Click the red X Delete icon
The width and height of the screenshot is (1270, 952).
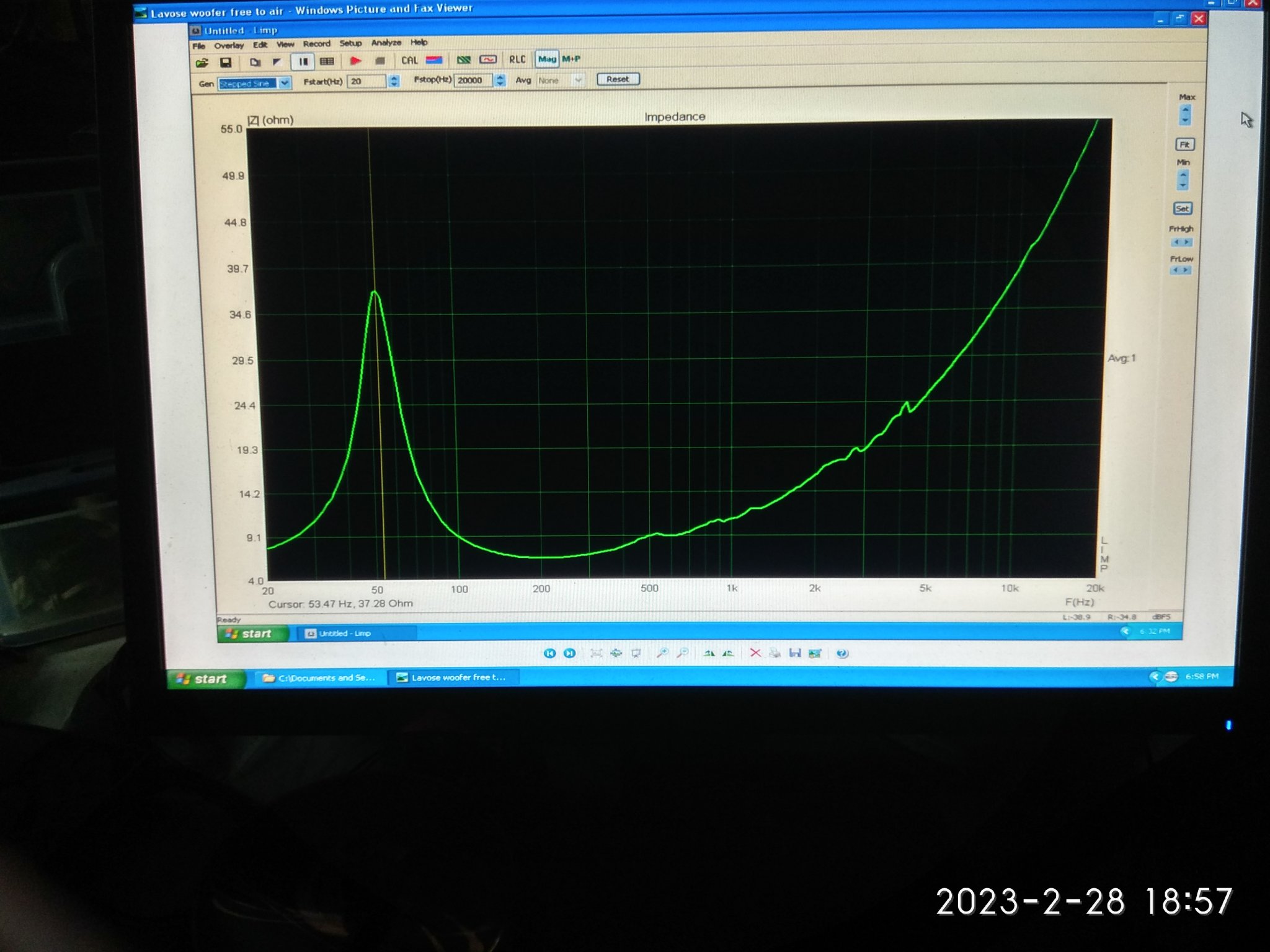pyautogui.click(x=755, y=653)
